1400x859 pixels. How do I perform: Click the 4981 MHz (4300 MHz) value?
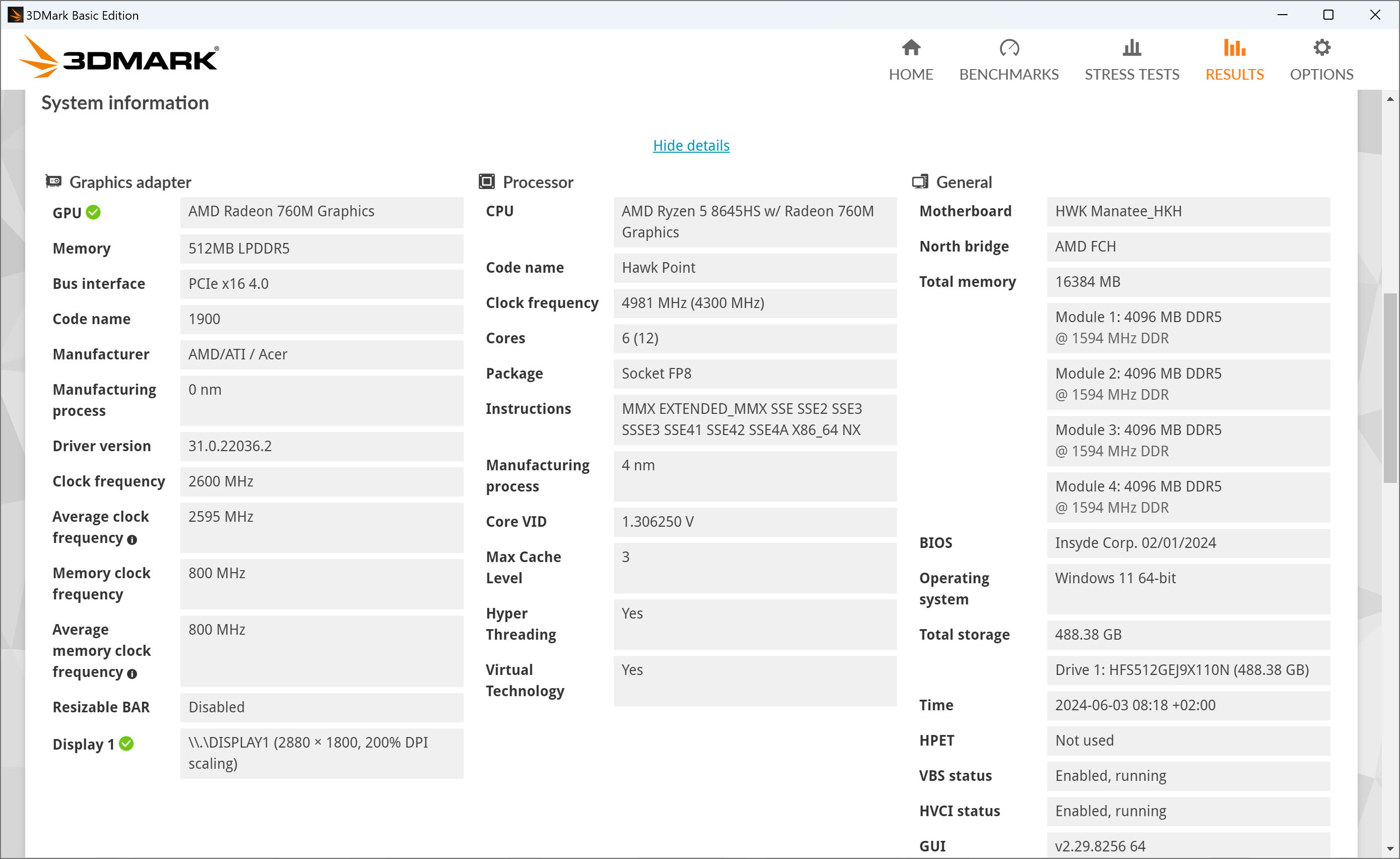click(755, 303)
